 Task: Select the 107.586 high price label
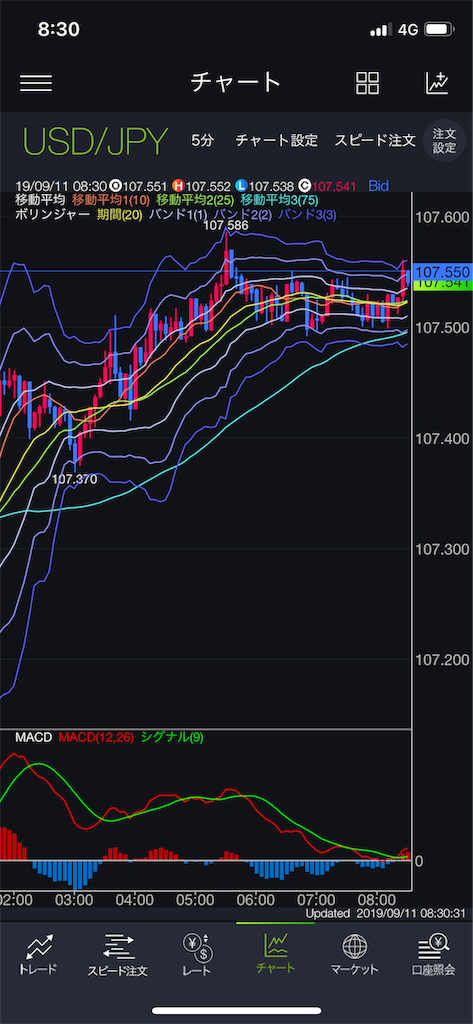(x=226, y=225)
